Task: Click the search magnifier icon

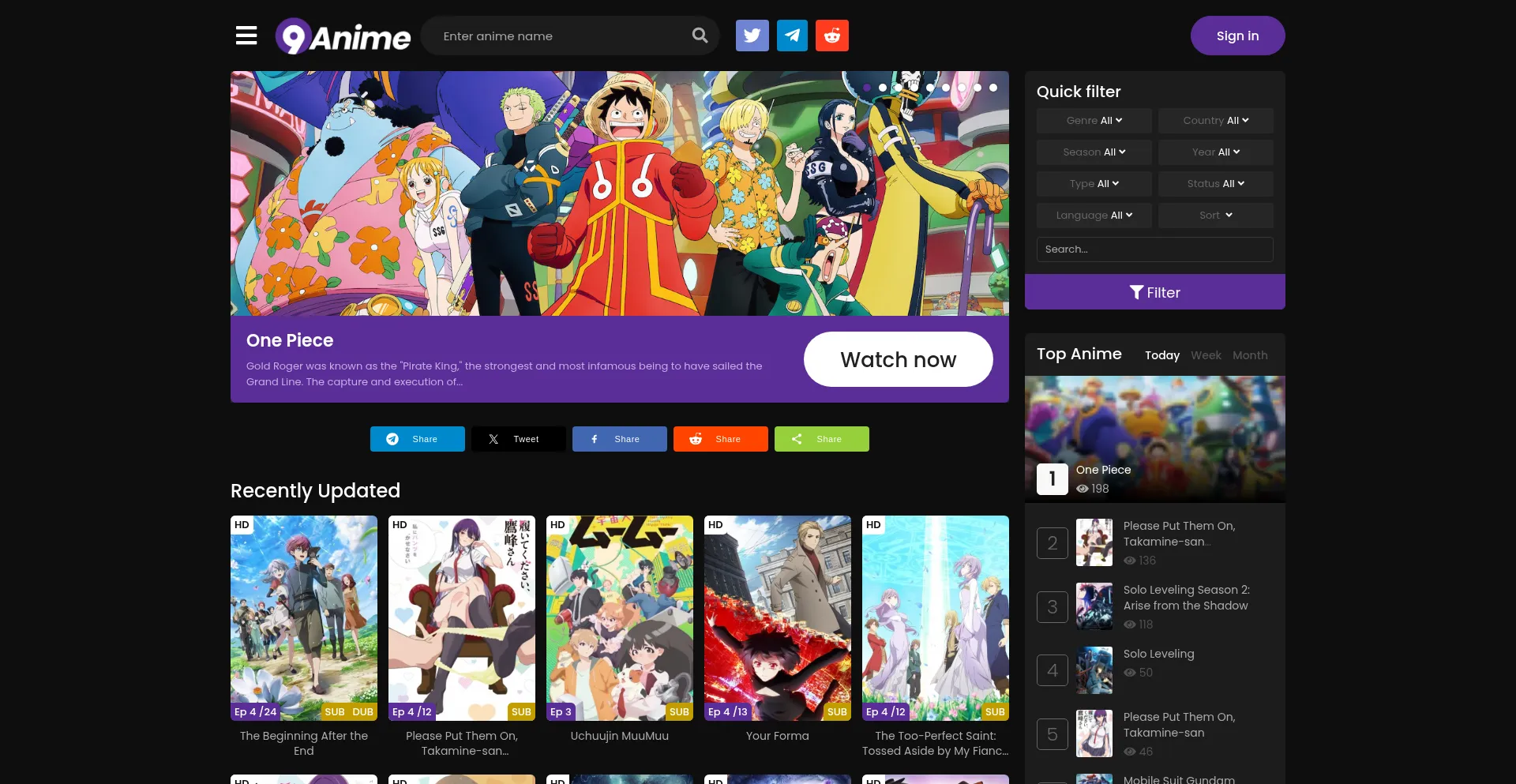Action: click(x=700, y=36)
